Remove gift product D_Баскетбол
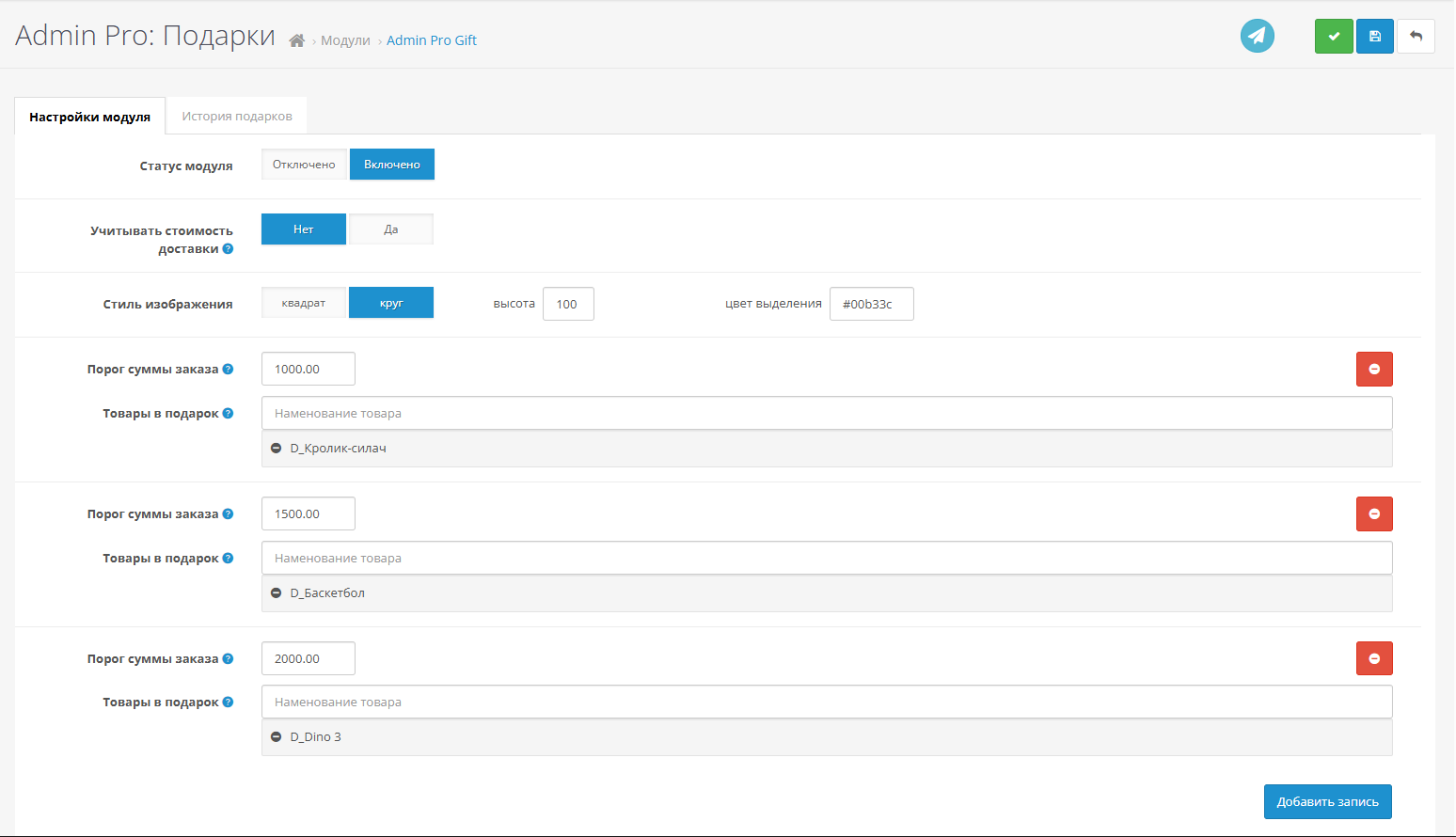The height and width of the screenshot is (837, 1456). [x=277, y=593]
